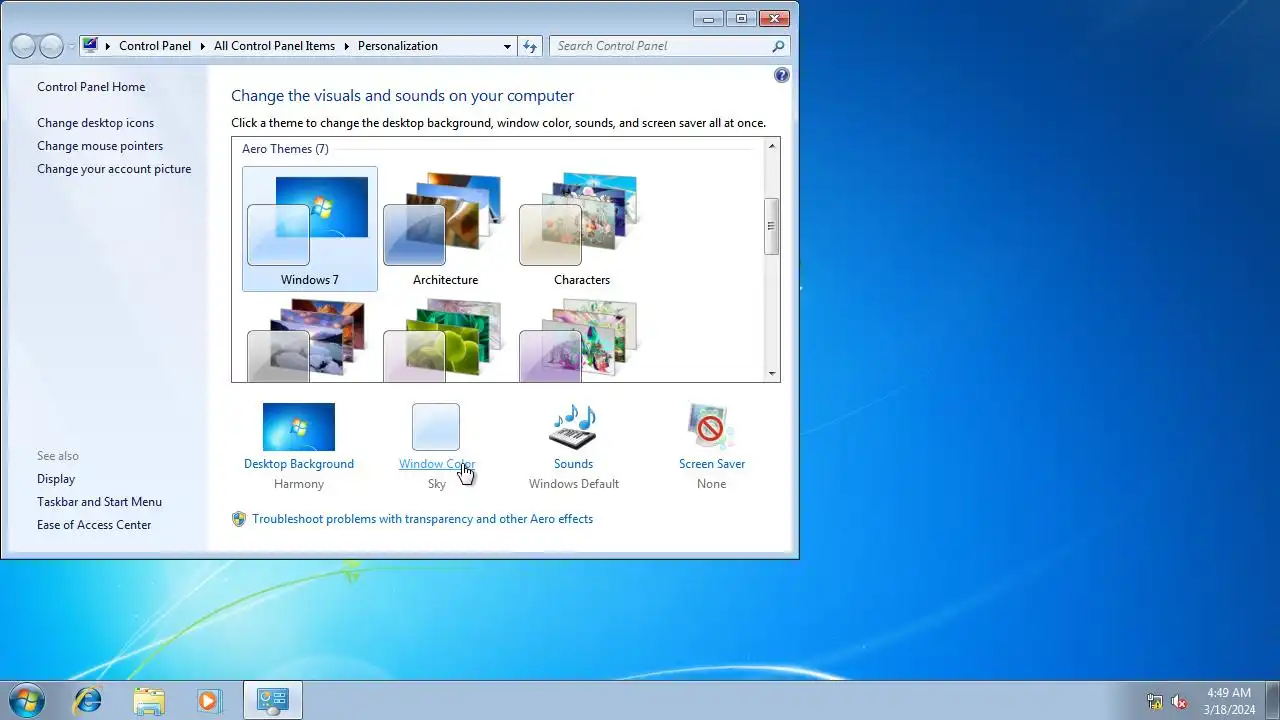Open the Start menu
Viewport: 1280px width, 720px height.
27,700
